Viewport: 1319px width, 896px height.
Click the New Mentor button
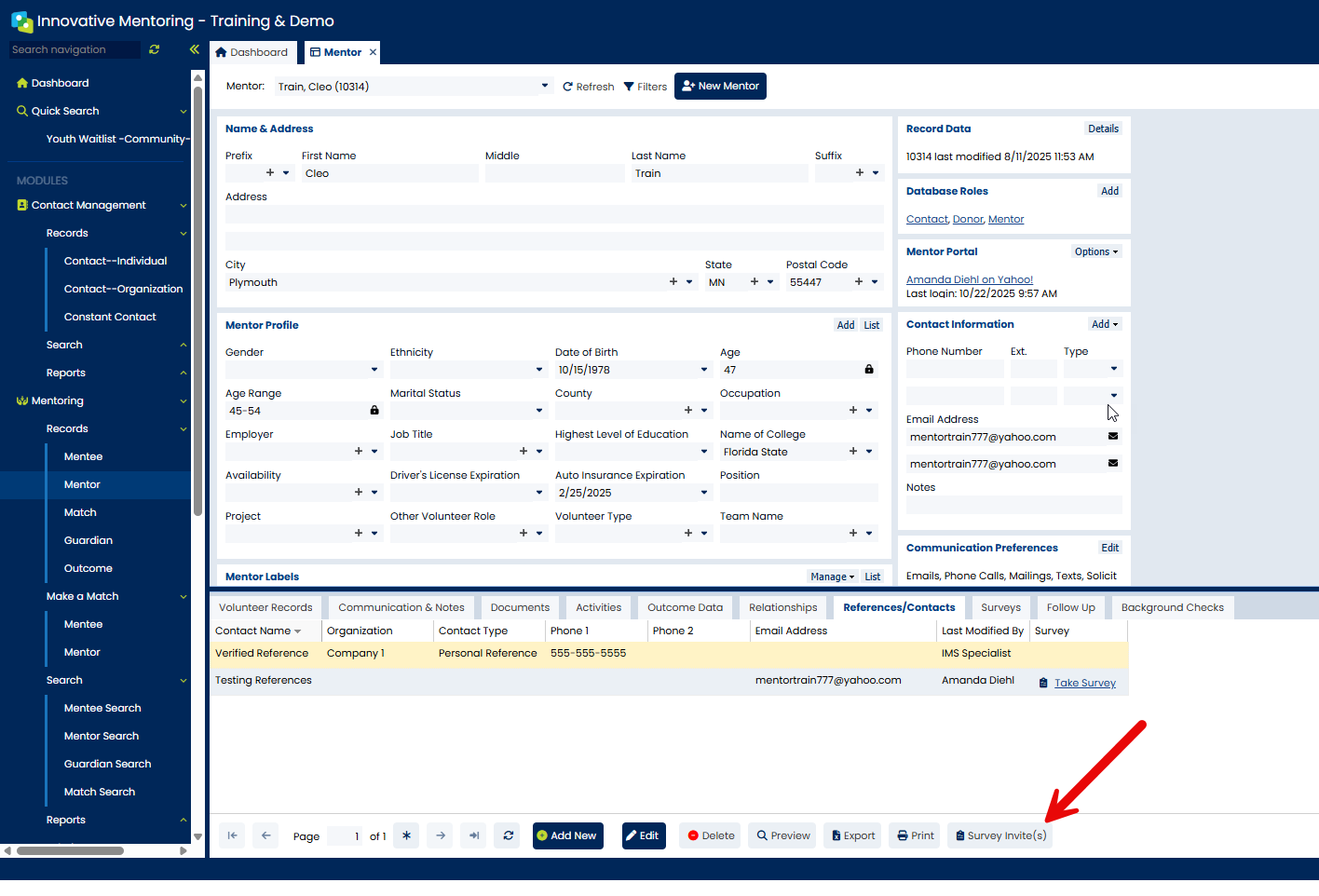tap(720, 86)
